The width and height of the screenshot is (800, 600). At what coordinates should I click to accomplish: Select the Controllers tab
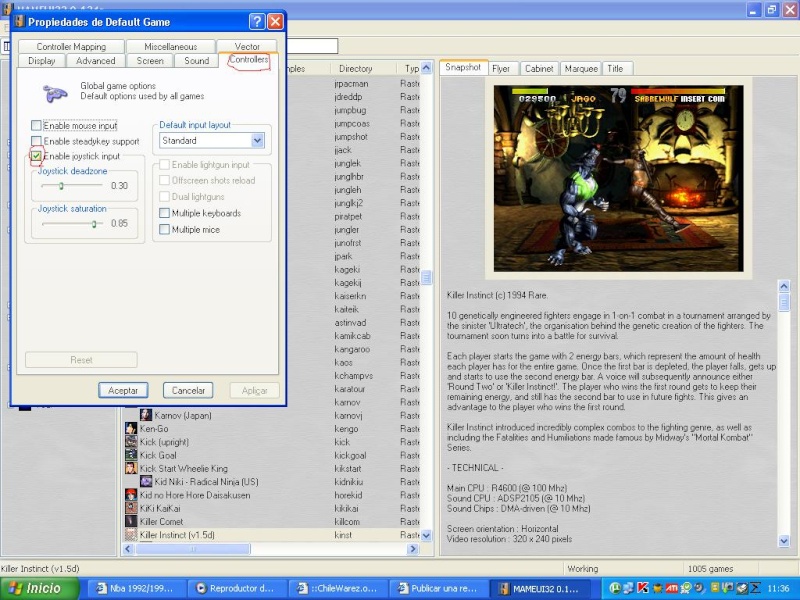click(248, 60)
